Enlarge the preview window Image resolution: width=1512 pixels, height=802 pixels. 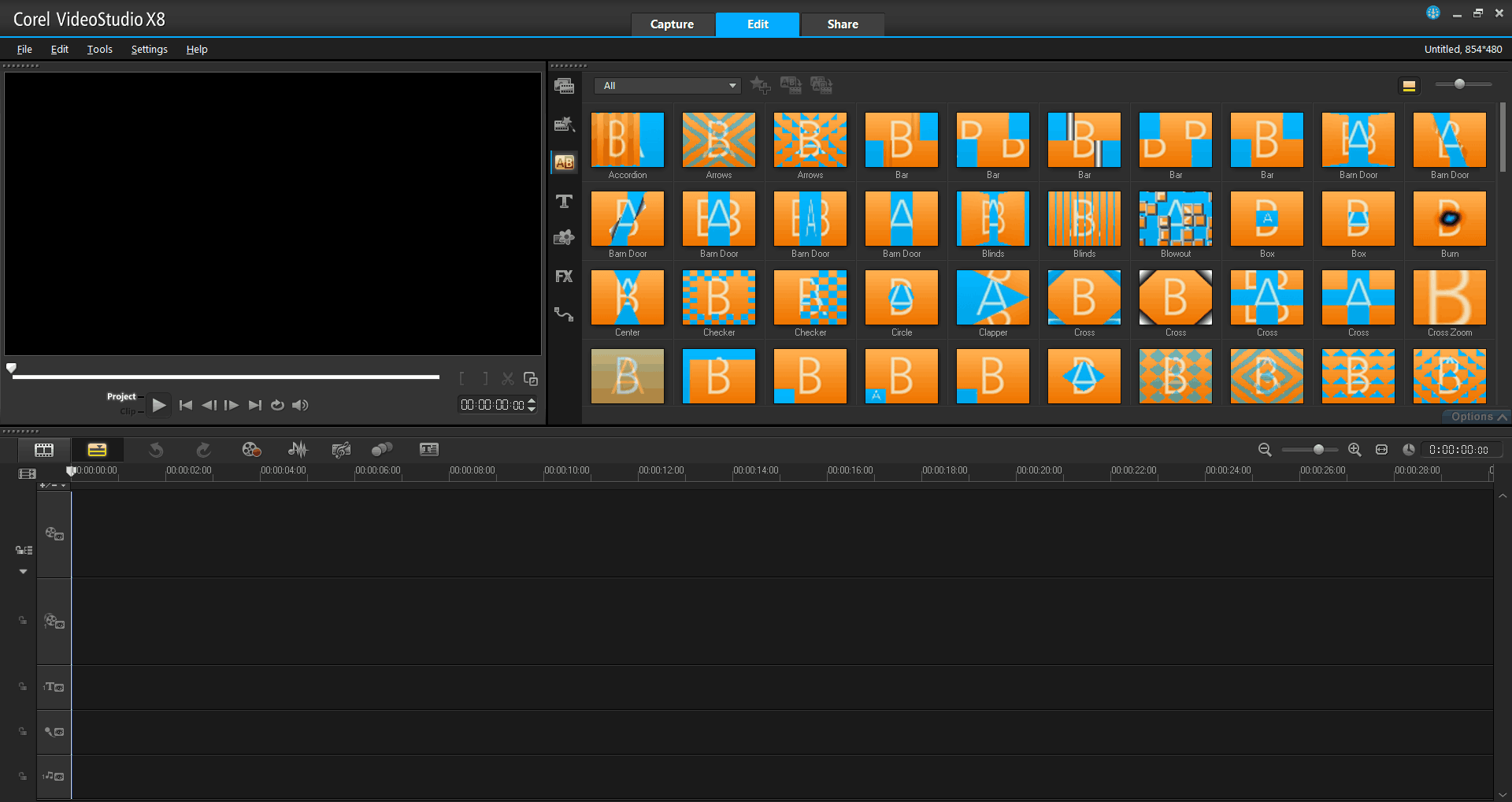coord(531,379)
